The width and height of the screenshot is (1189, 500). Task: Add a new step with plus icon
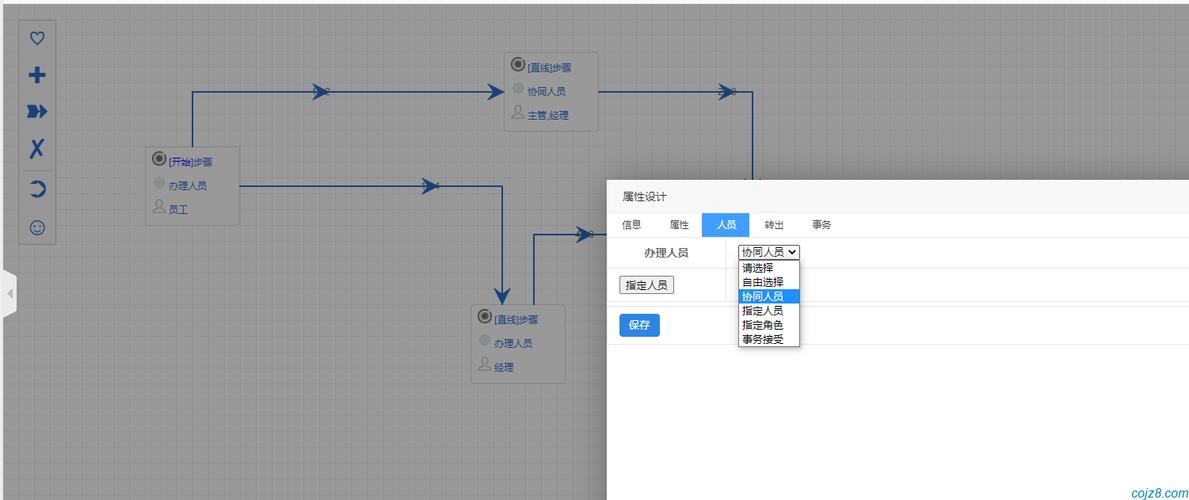pos(36,75)
